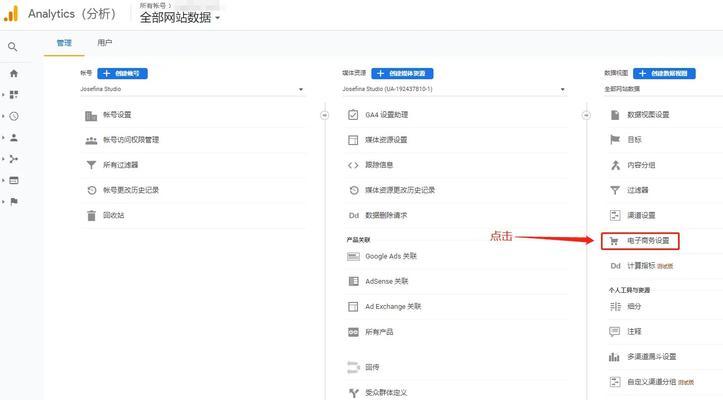The image size is (723, 400).
Task: Open the 全部网站数据 view selector dropdown
Action: [x=180, y=18]
